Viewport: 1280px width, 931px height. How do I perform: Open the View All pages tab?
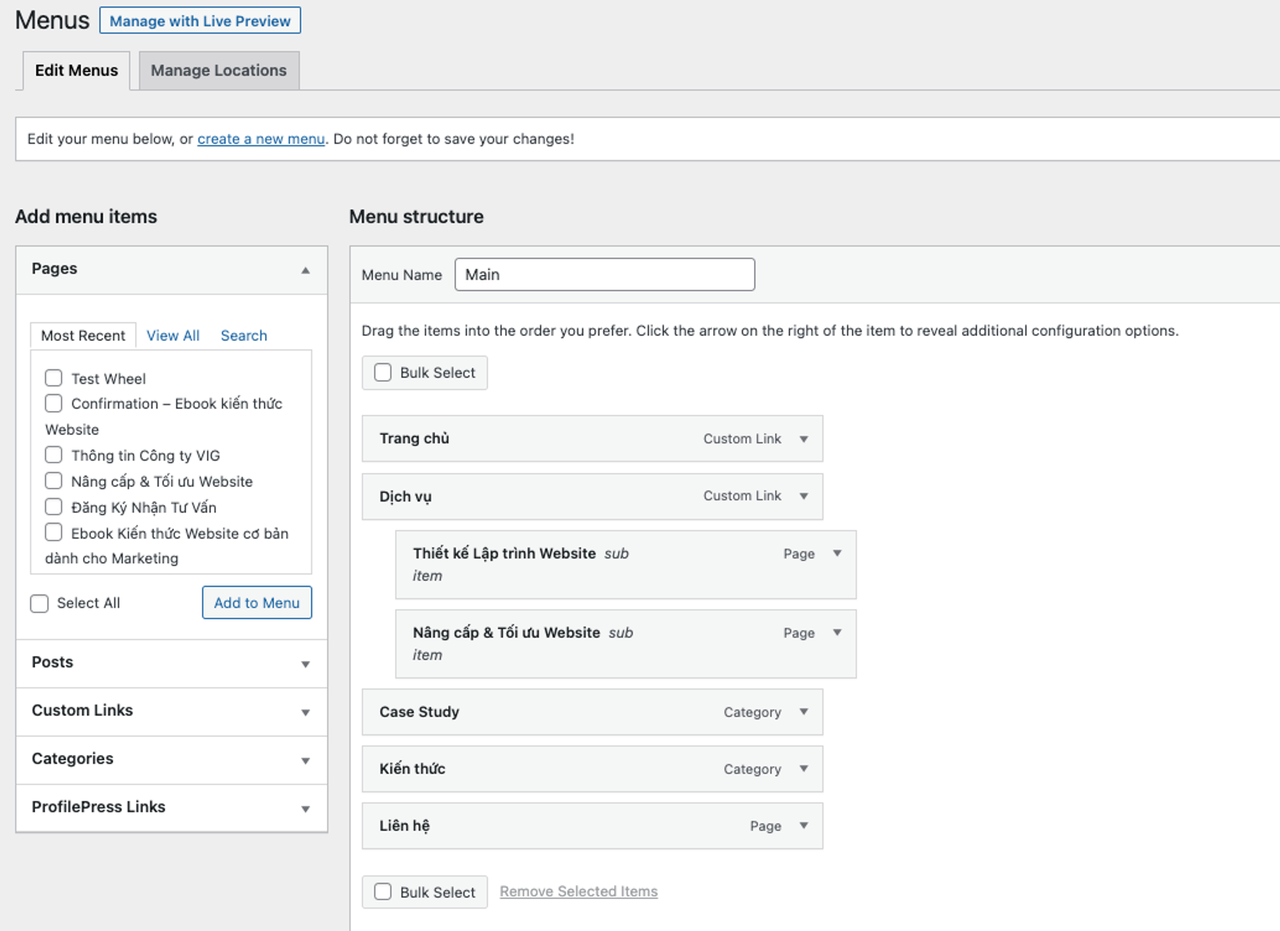173,336
